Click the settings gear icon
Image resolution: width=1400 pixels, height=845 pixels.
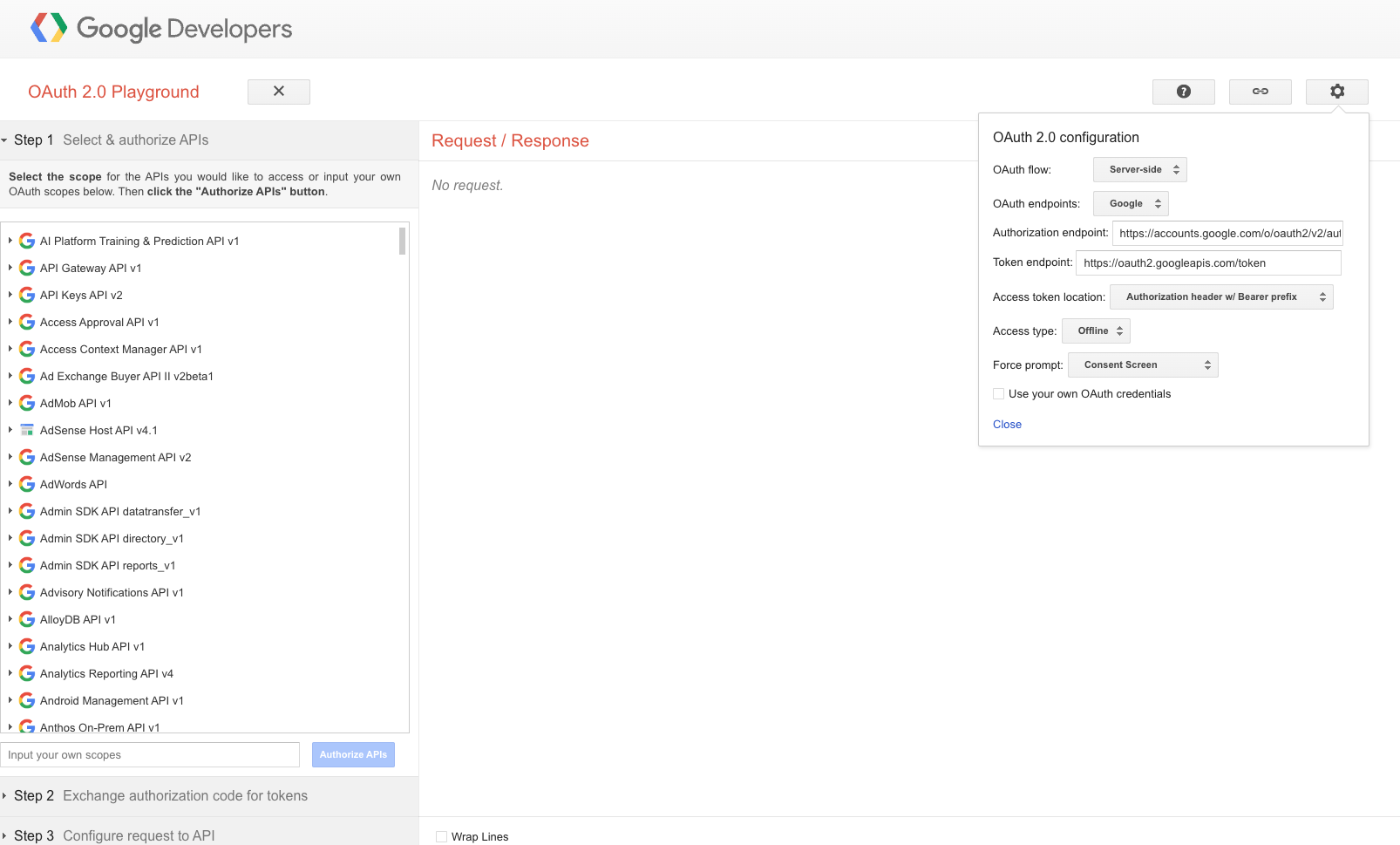point(1336,91)
